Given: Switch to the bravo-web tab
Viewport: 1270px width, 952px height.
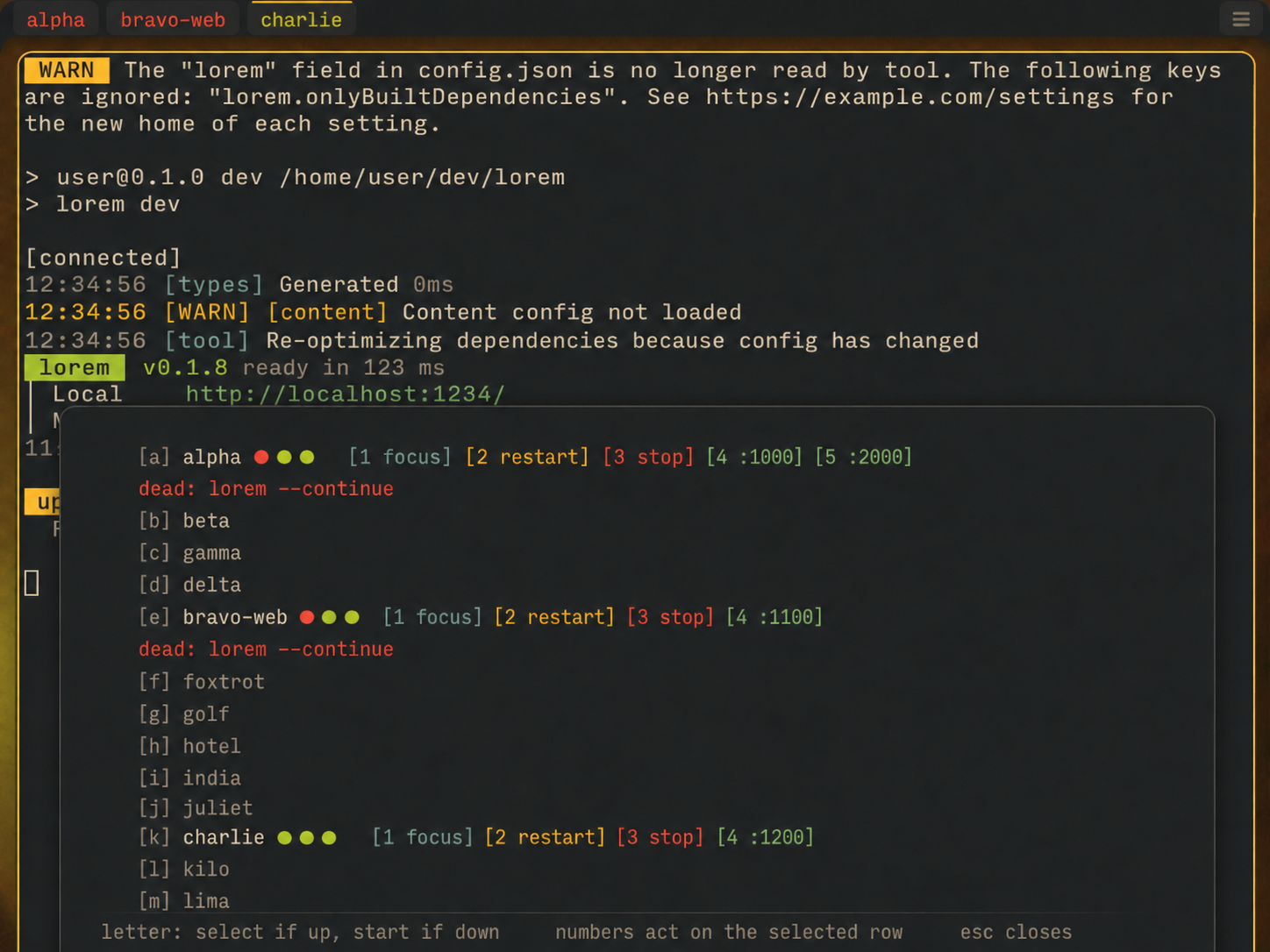Looking at the screenshot, I should [x=173, y=19].
